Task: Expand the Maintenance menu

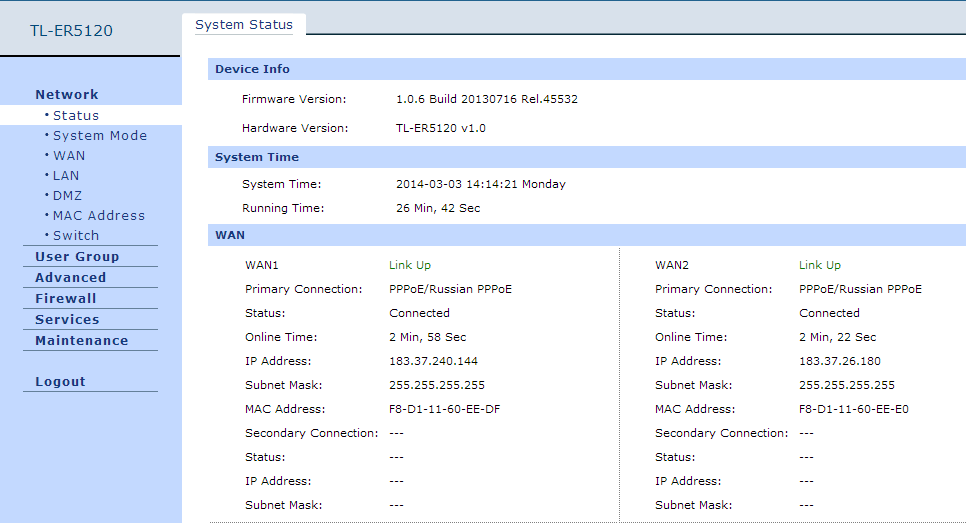Action: 81,340
